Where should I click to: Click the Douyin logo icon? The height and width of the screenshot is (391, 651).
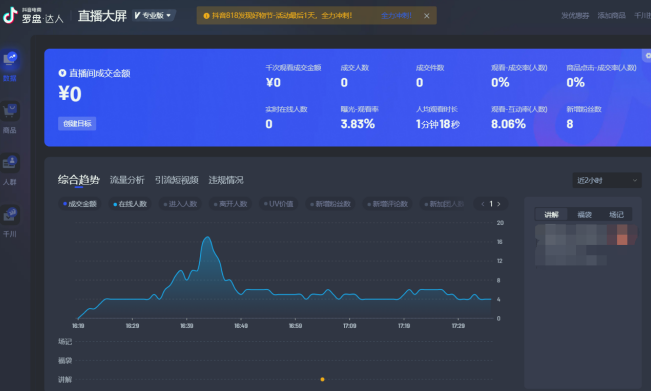click(10, 15)
